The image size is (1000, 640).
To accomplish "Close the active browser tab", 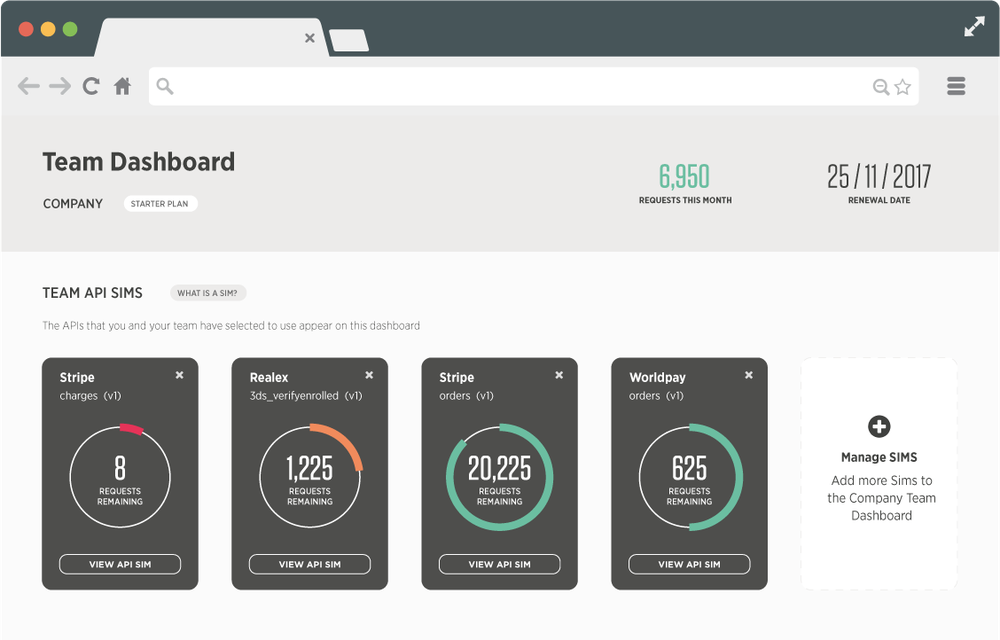I will [309, 38].
